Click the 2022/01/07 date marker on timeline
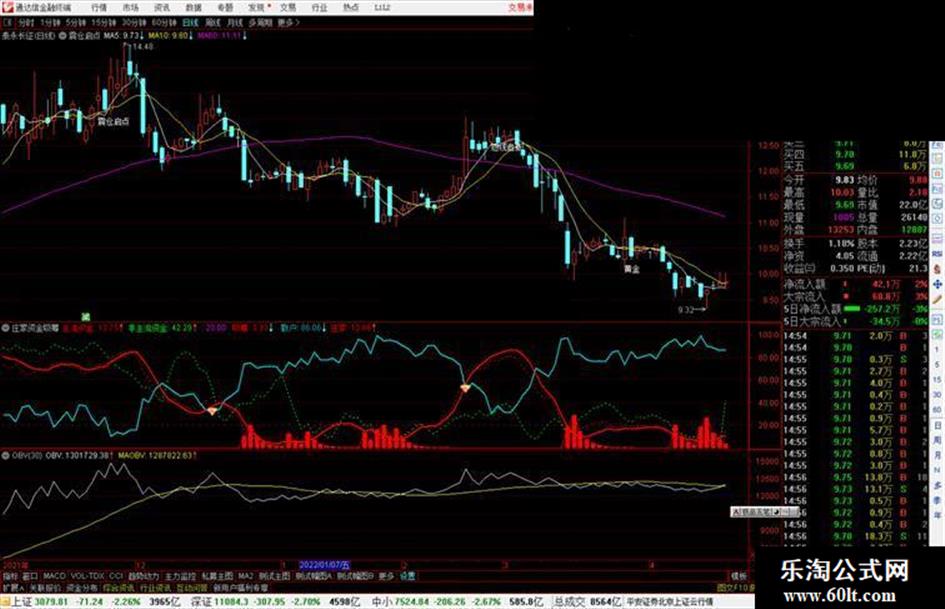Image resolution: width=945 pixels, height=609 pixels. click(x=324, y=565)
